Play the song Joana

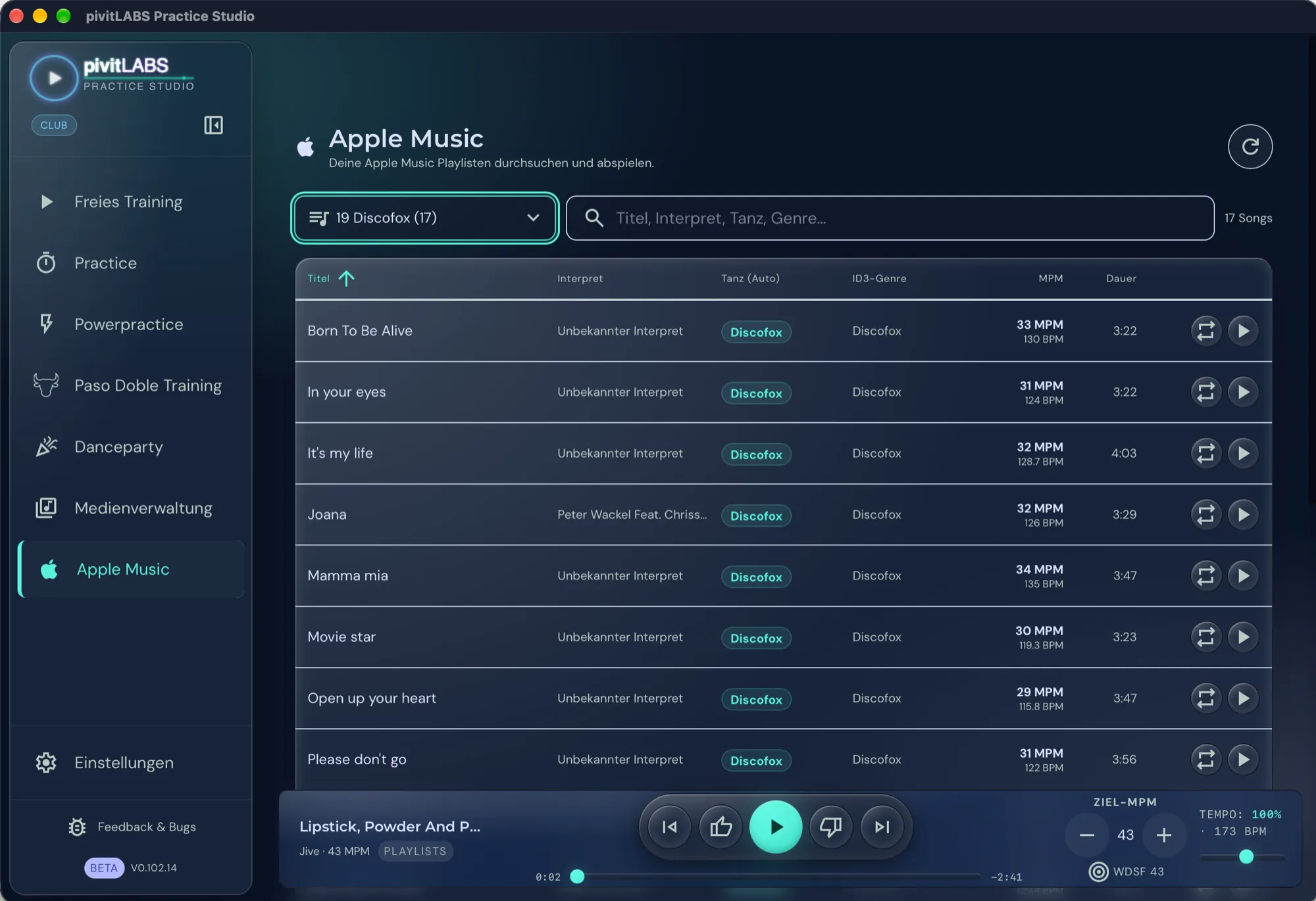1243,514
